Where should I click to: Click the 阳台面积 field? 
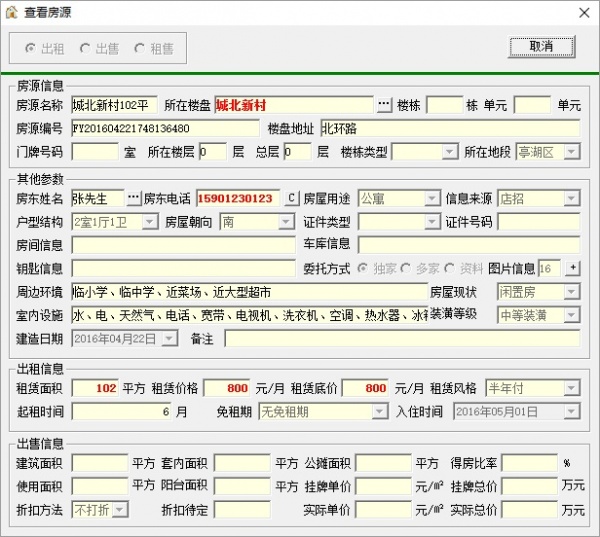pos(242,486)
